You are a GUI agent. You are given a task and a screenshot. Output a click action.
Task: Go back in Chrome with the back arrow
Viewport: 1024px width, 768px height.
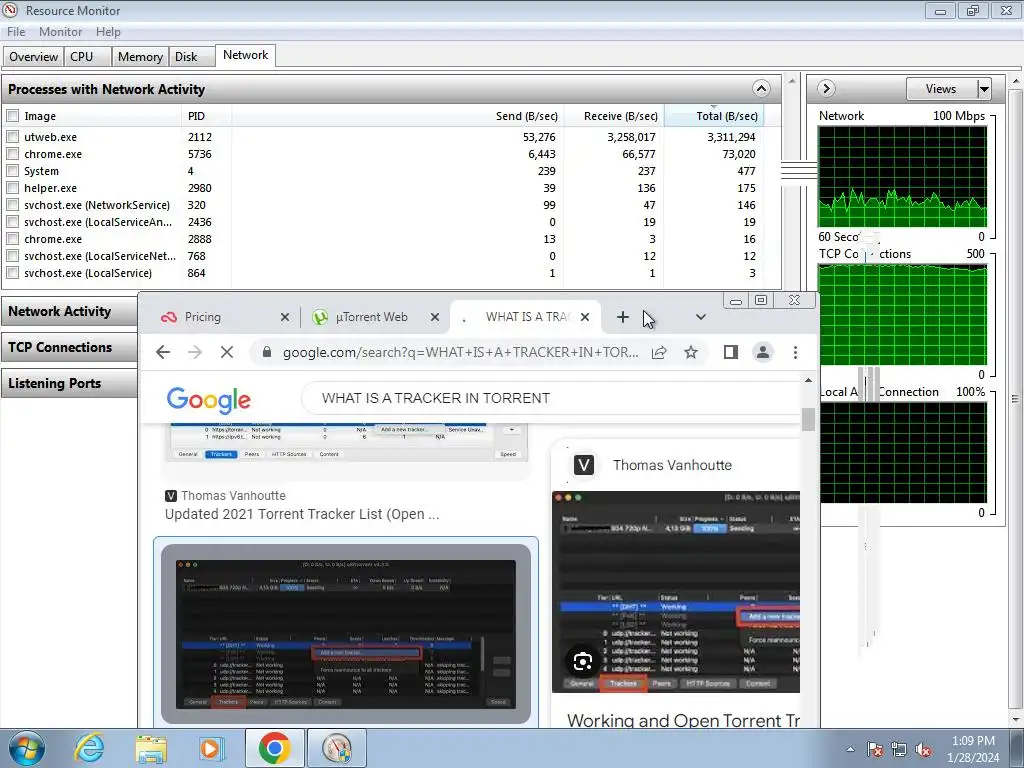[163, 353]
